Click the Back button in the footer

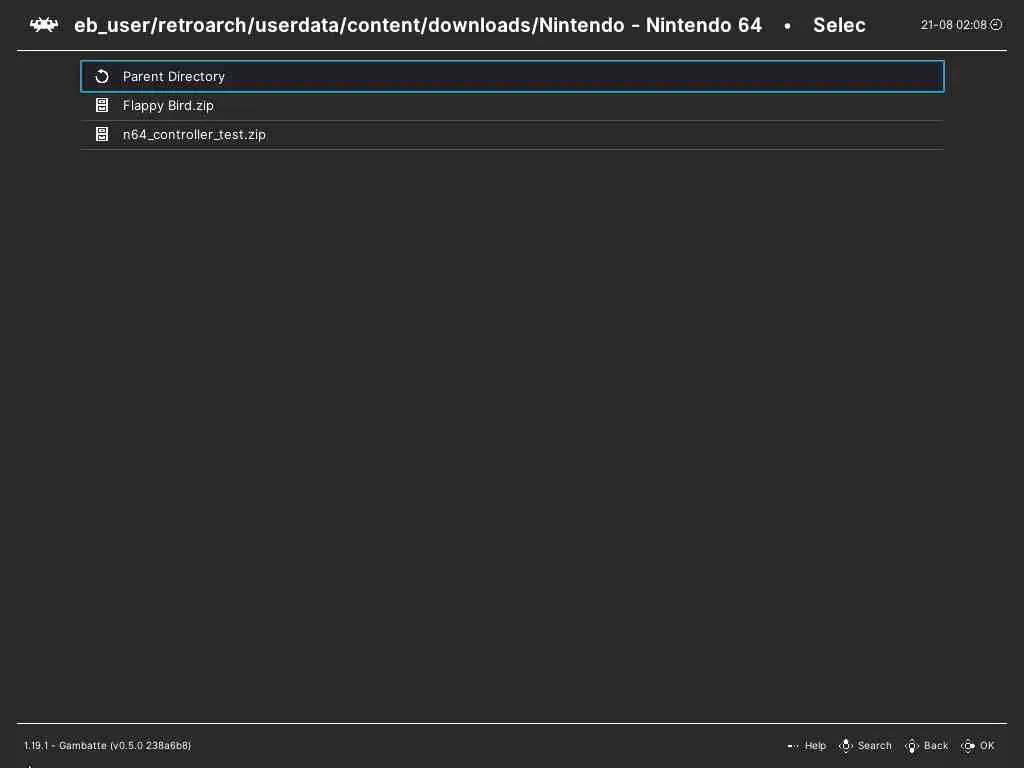pyautogui.click(x=927, y=745)
